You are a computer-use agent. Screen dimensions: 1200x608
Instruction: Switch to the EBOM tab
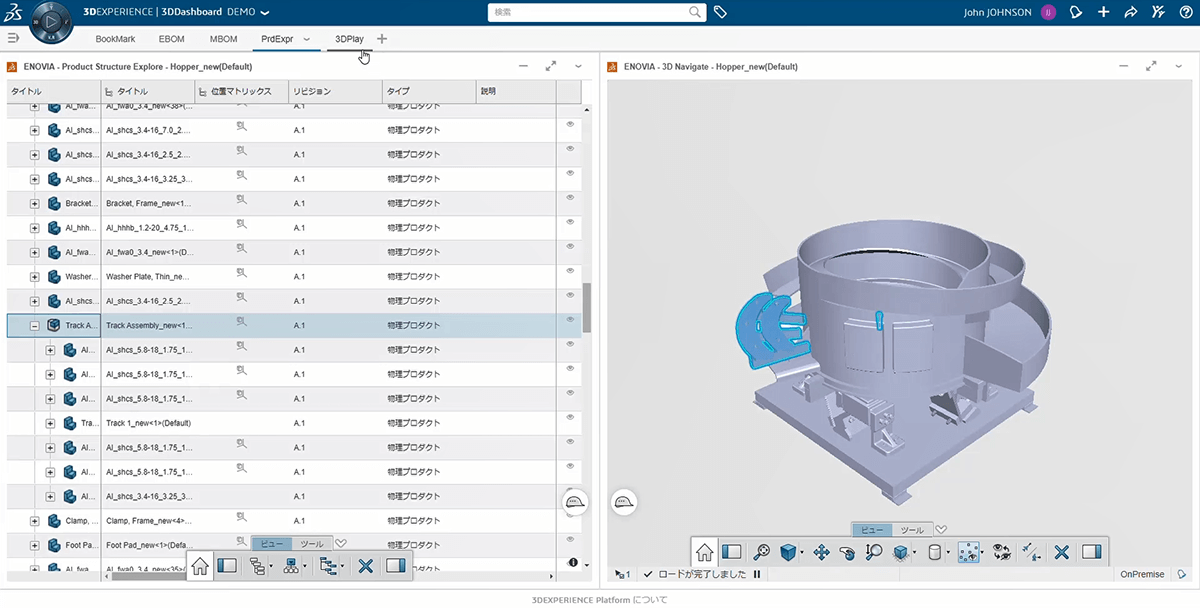click(171, 39)
